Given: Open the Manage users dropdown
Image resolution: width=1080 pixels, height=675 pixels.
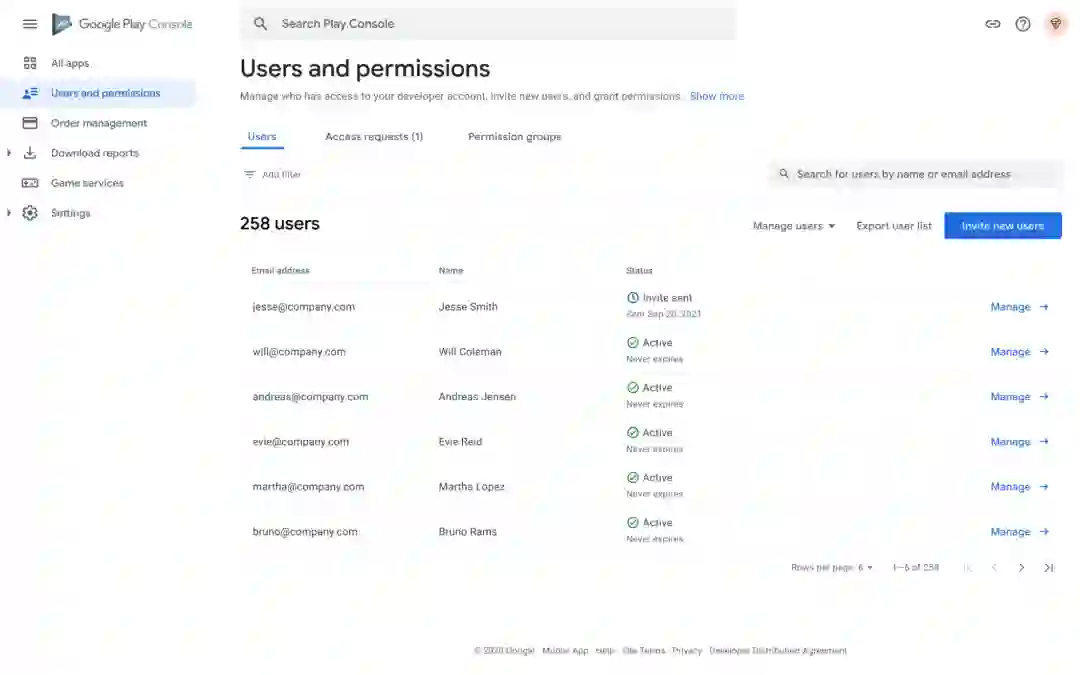Looking at the screenshot, I should click(794, 226).
